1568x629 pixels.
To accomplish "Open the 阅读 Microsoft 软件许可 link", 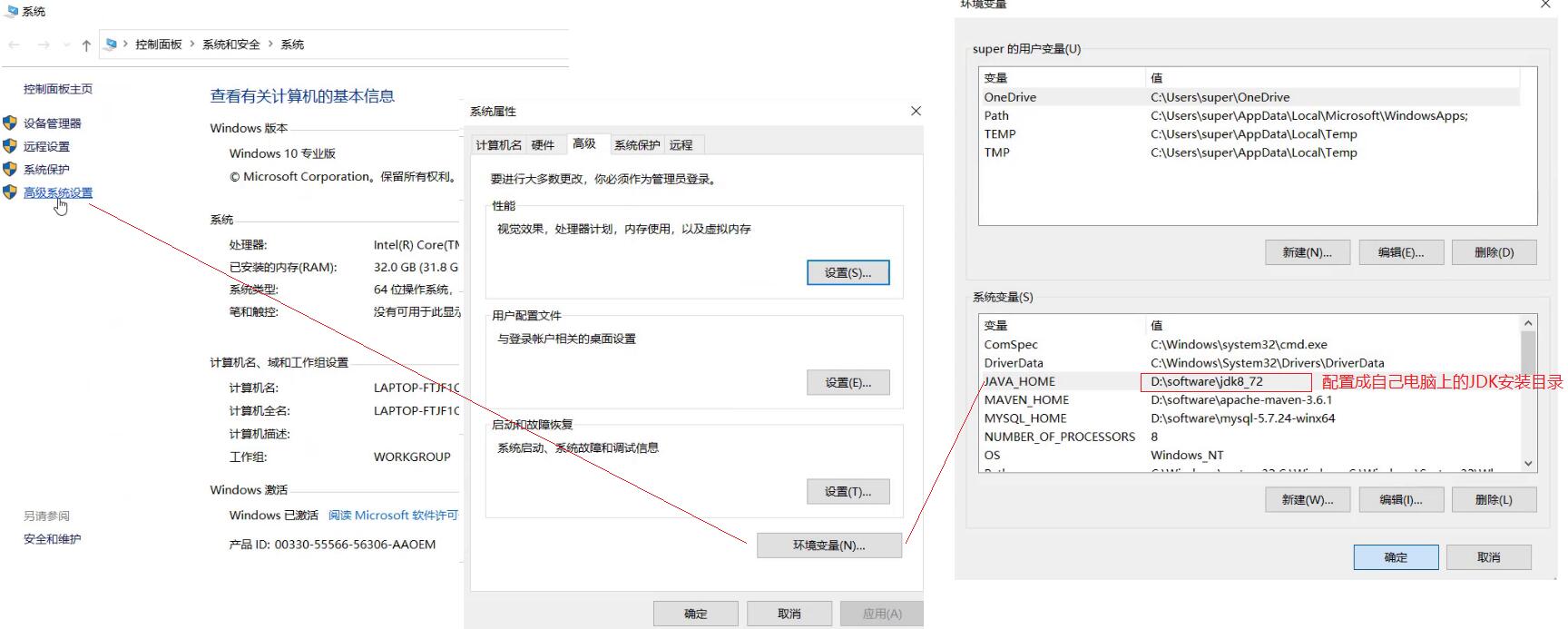I will coord(393,515).
